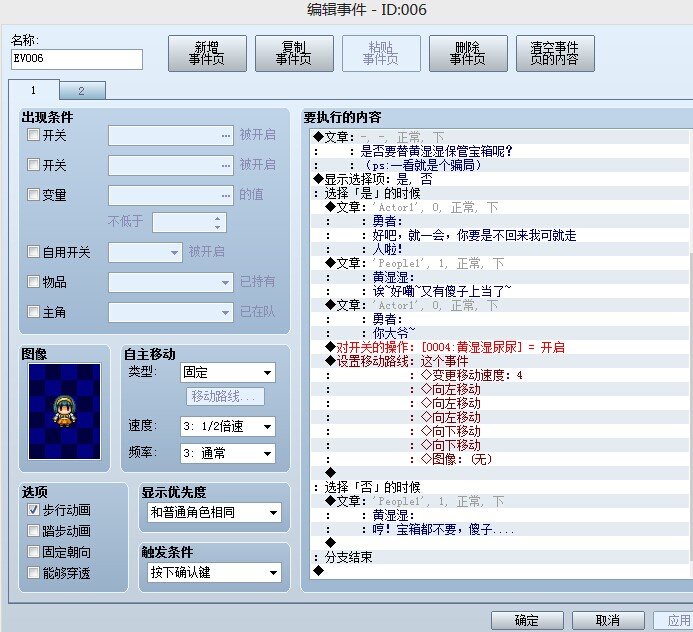Uncheck the 步行动画 option
This screenshot has width=693, height=632.
[x=33, y=510]
